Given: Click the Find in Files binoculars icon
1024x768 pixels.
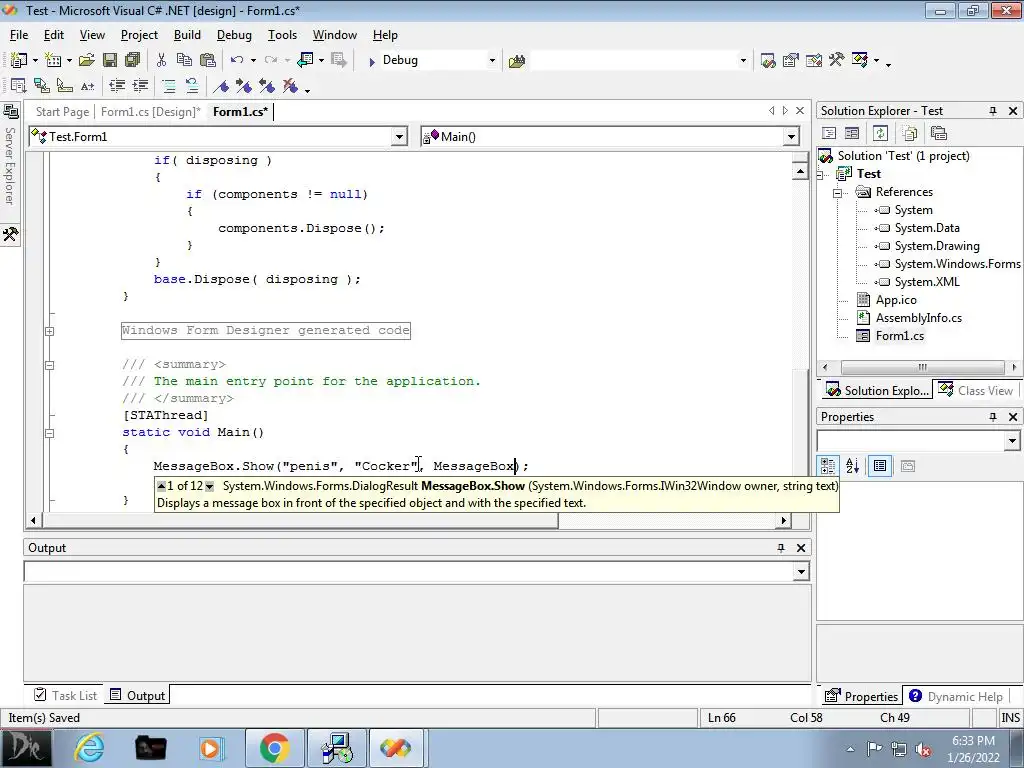Looking at the screenshot, I should pyautogui.click(x=517, y=61).
